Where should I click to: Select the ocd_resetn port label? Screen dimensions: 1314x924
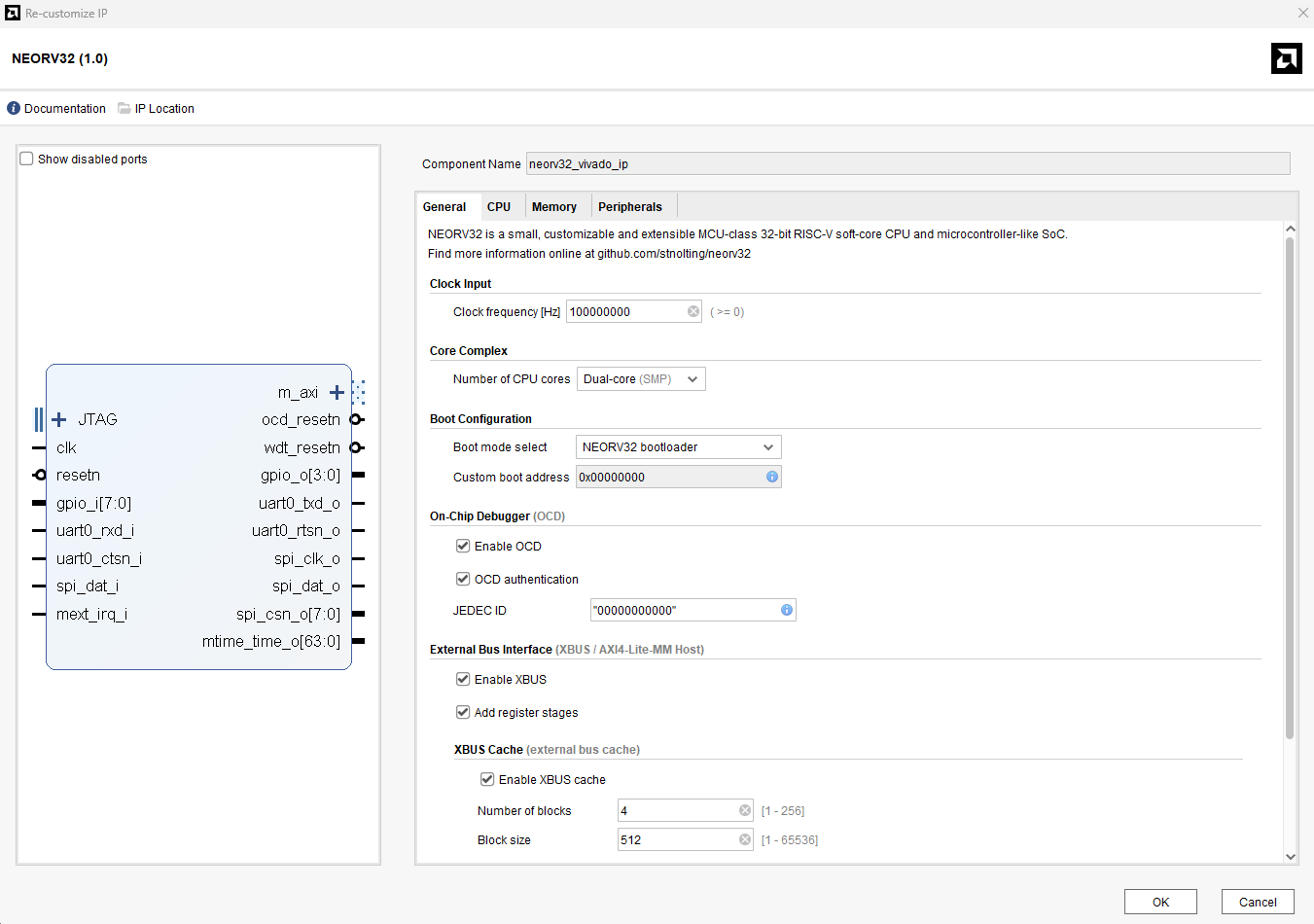pos(301,419)
